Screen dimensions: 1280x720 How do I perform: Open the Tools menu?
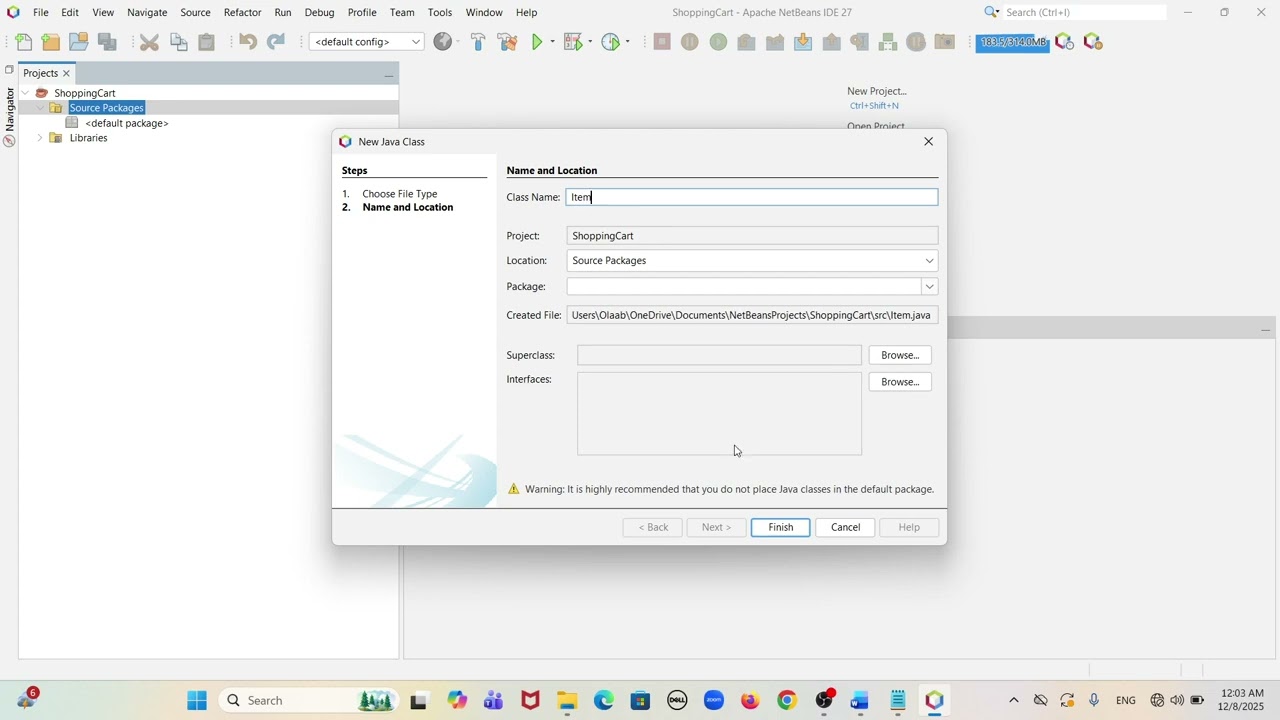(440, 12)
